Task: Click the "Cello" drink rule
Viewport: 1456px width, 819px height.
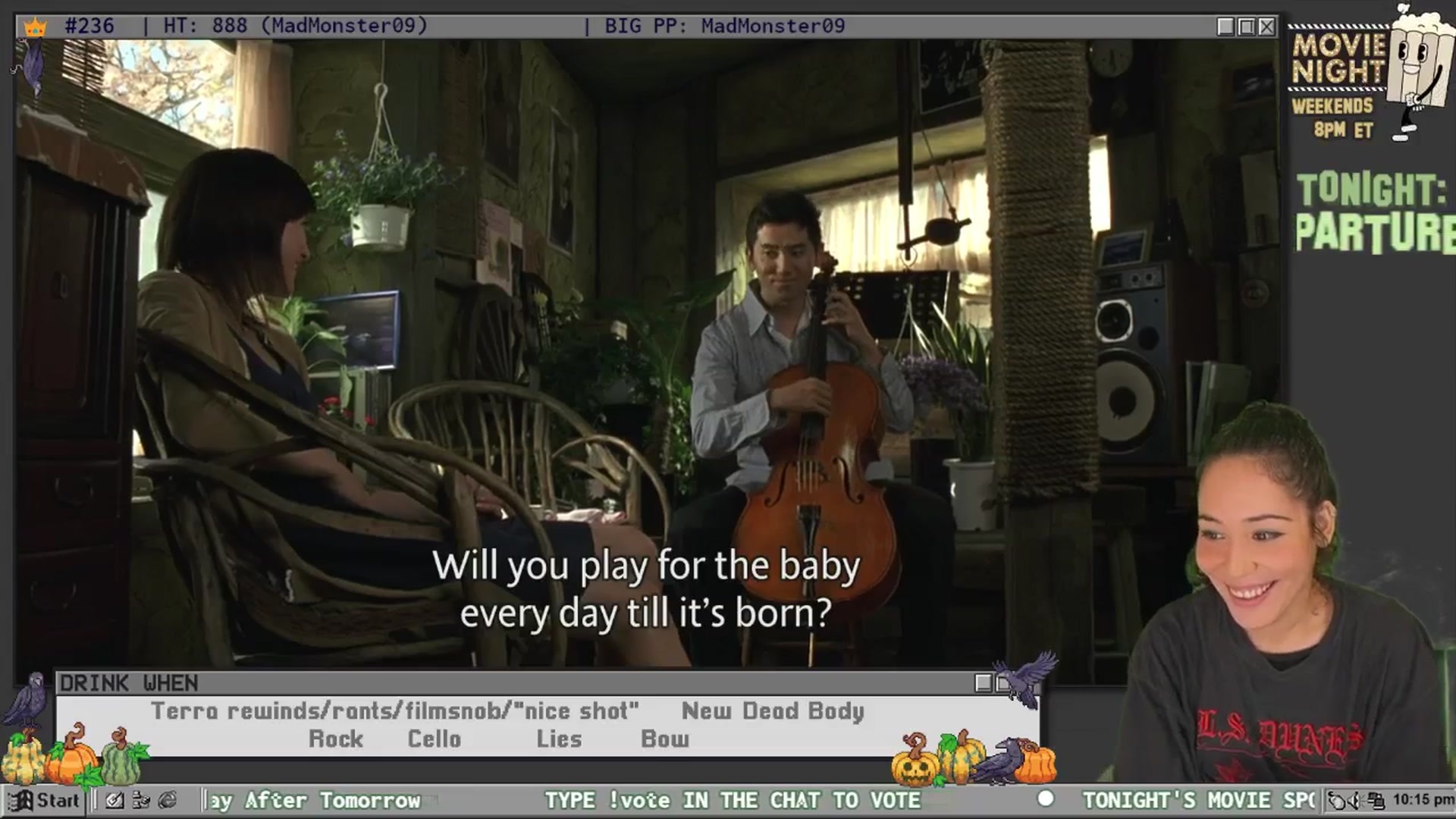Action: coord(435,739)
